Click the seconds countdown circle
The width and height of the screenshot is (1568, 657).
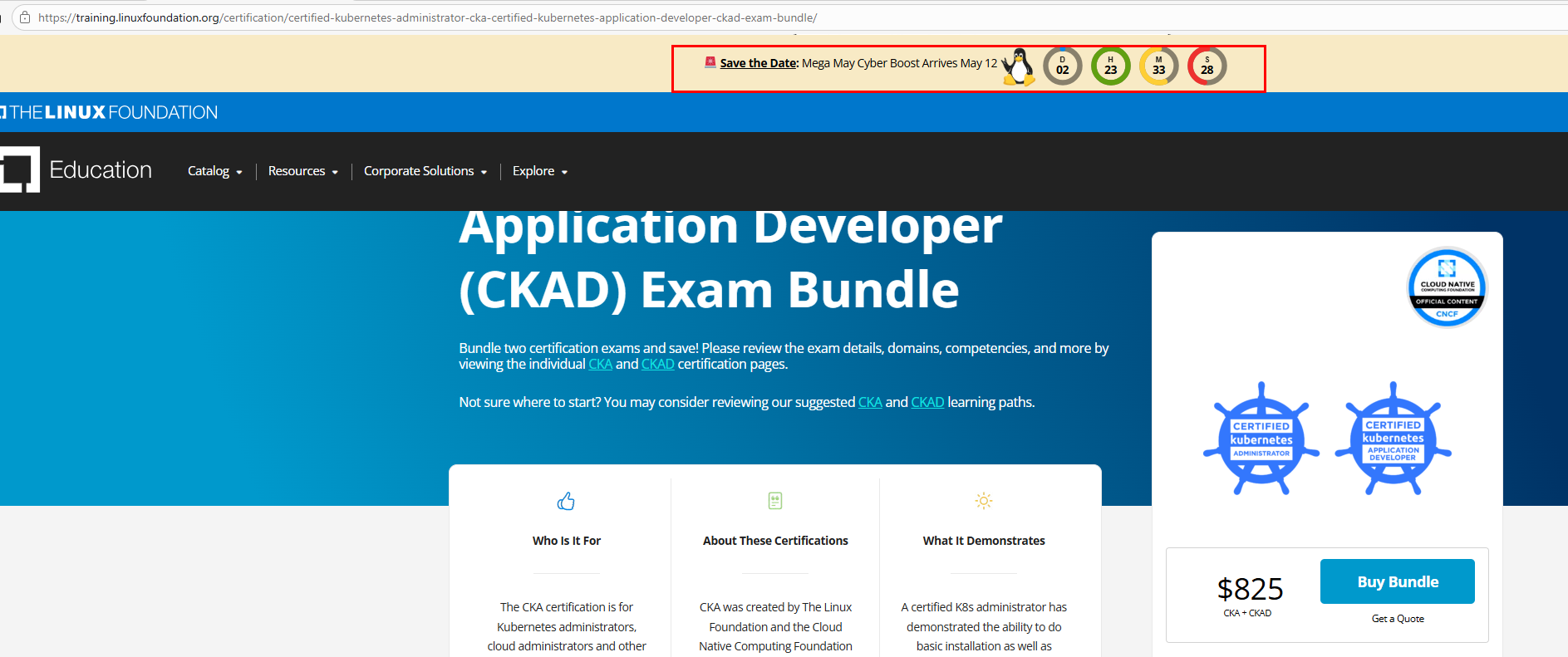1207,66
